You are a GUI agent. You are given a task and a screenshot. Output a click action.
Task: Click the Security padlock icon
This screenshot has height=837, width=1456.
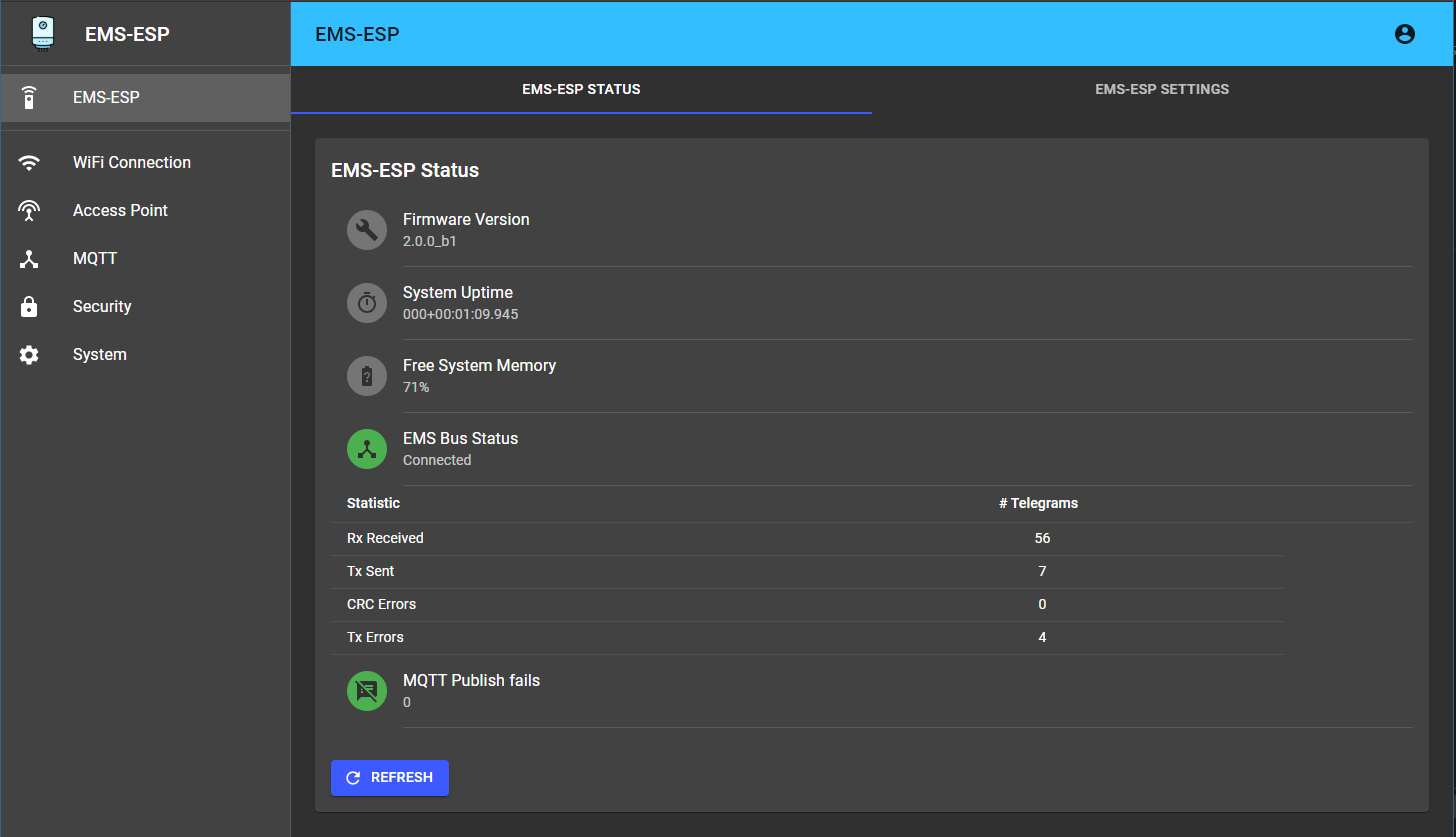click(x=29, y=307)
